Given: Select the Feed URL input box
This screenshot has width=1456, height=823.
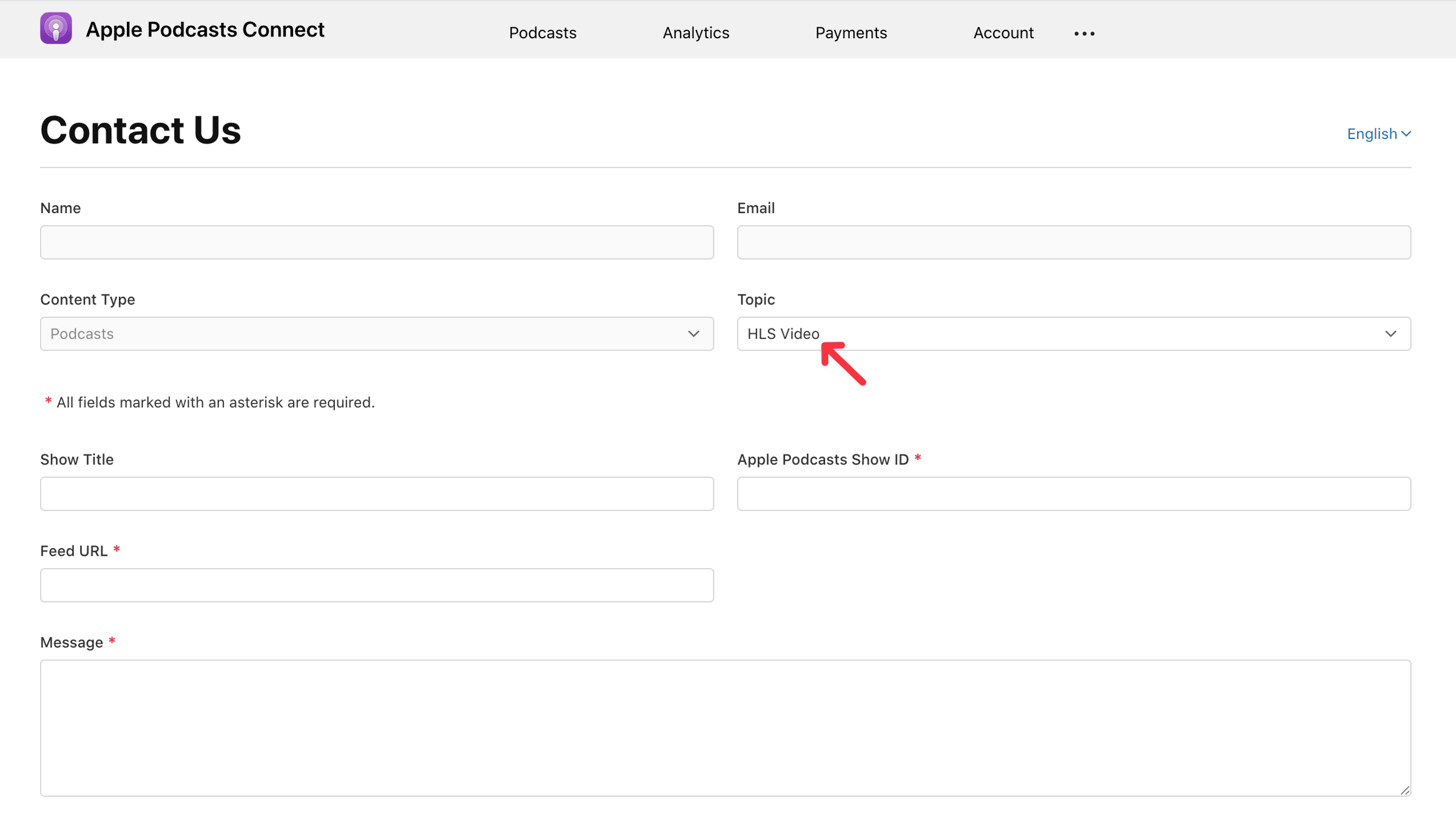Looking at the screenshot, I should (377, 585).
